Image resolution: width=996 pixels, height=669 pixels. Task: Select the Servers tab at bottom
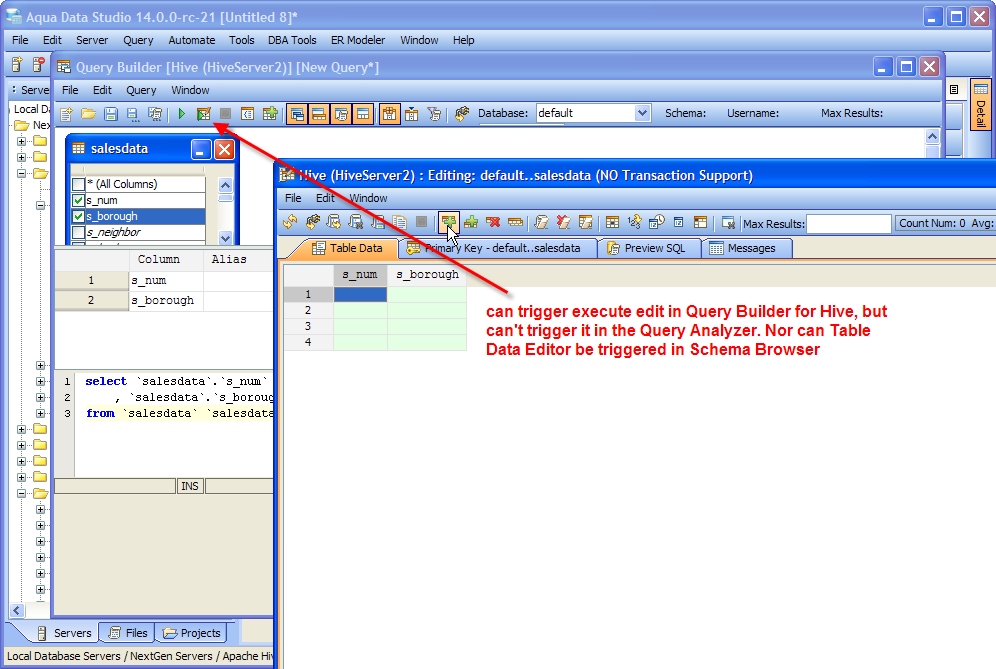click(64, 633)
